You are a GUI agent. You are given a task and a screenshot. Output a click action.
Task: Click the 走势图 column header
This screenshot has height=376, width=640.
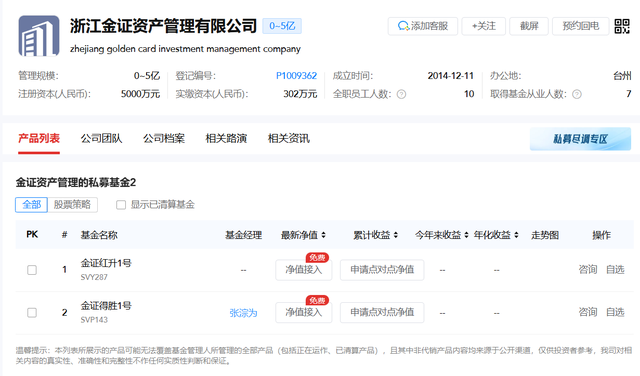(544, 235)
